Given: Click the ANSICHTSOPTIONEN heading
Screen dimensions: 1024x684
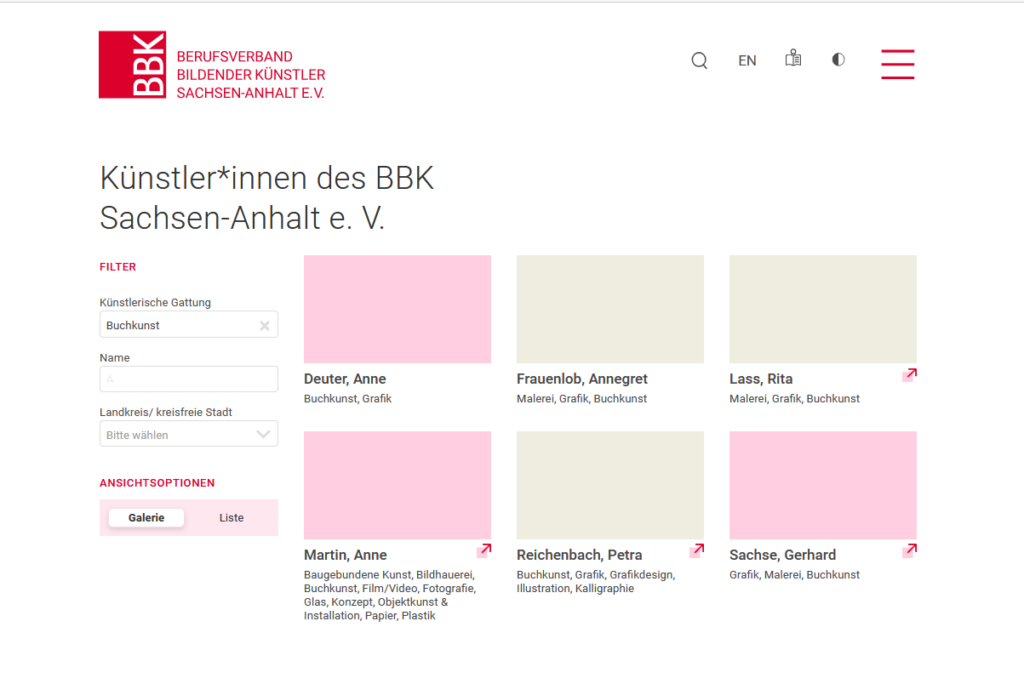Looking at the screenshot, I should pos(157,483).
